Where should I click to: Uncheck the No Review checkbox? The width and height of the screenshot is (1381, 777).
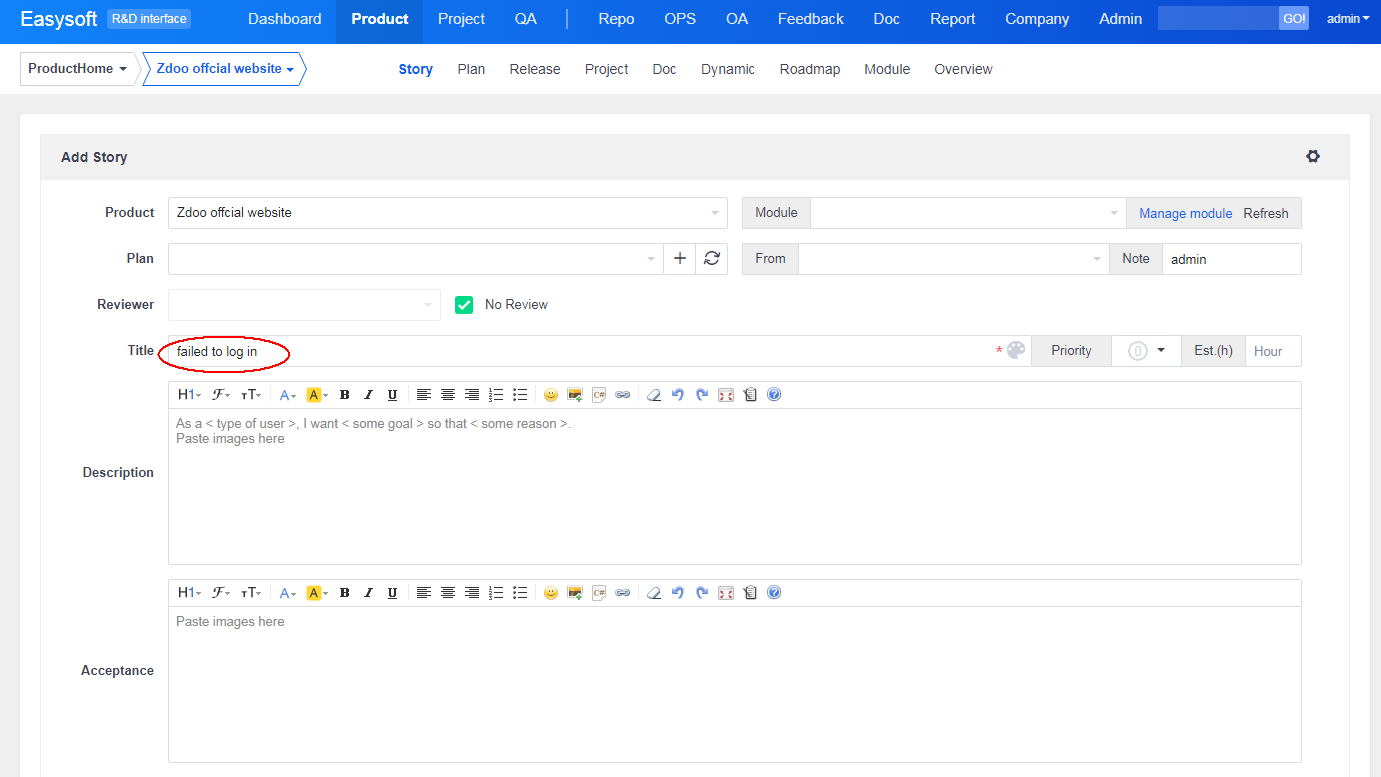[464, 305]
